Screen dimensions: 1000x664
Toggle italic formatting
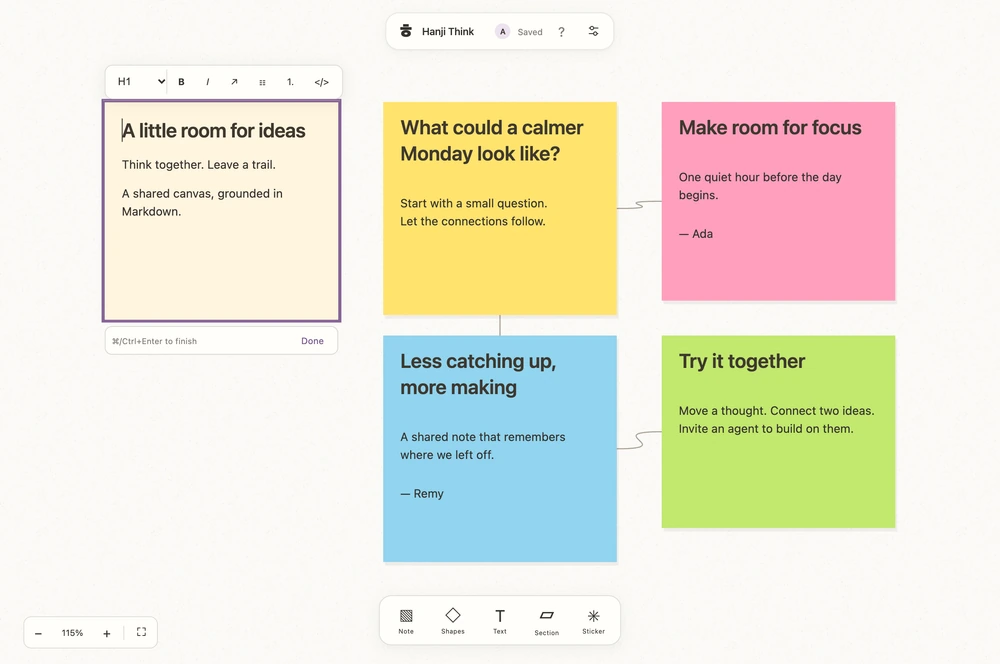[208, 82]
